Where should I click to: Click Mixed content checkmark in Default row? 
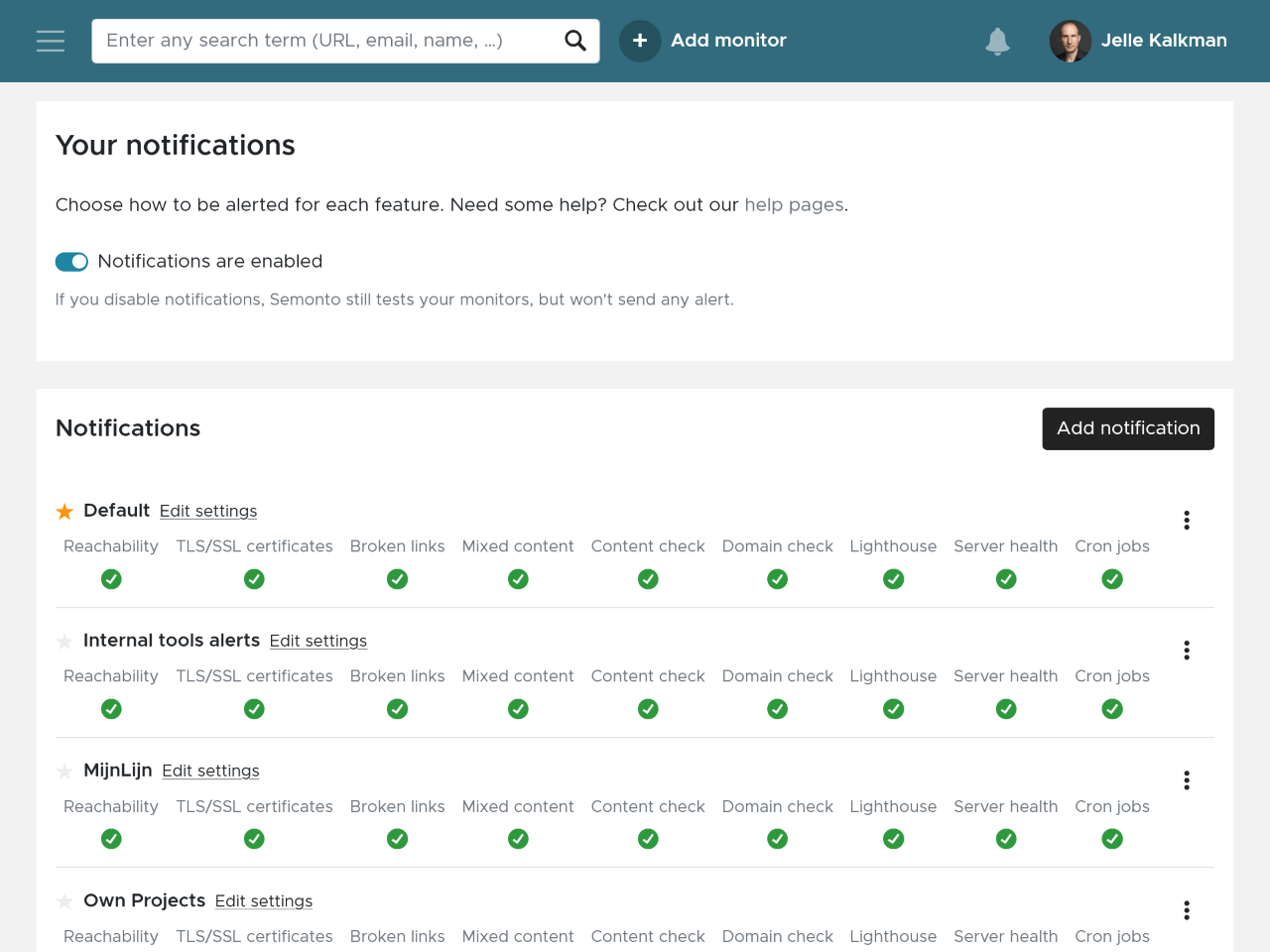click(x=518, y=579)
